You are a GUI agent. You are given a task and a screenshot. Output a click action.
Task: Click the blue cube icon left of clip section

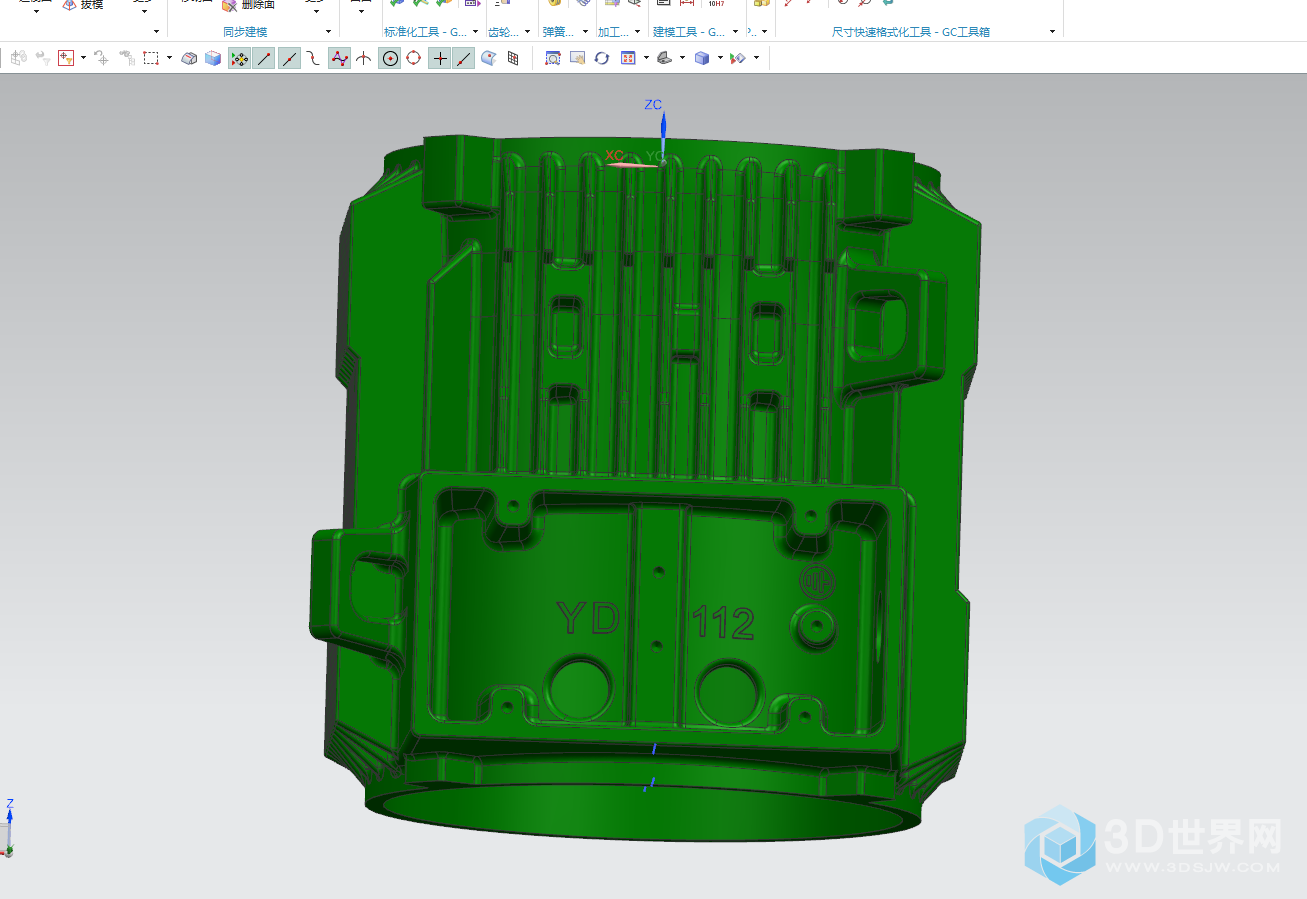702,58
